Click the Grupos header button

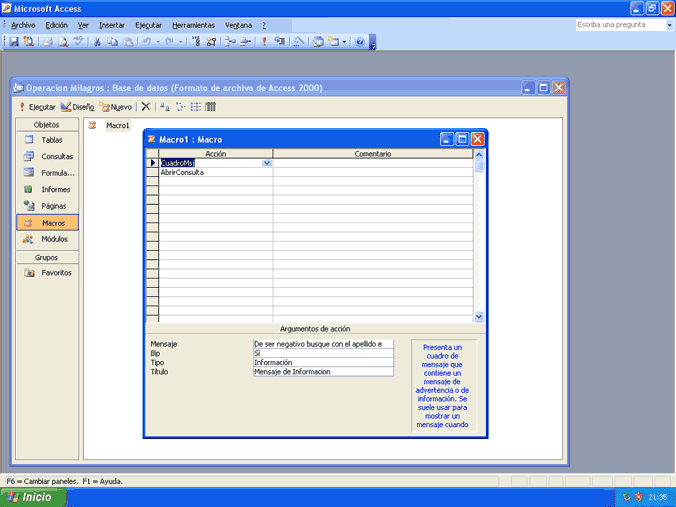click(47, 257)
